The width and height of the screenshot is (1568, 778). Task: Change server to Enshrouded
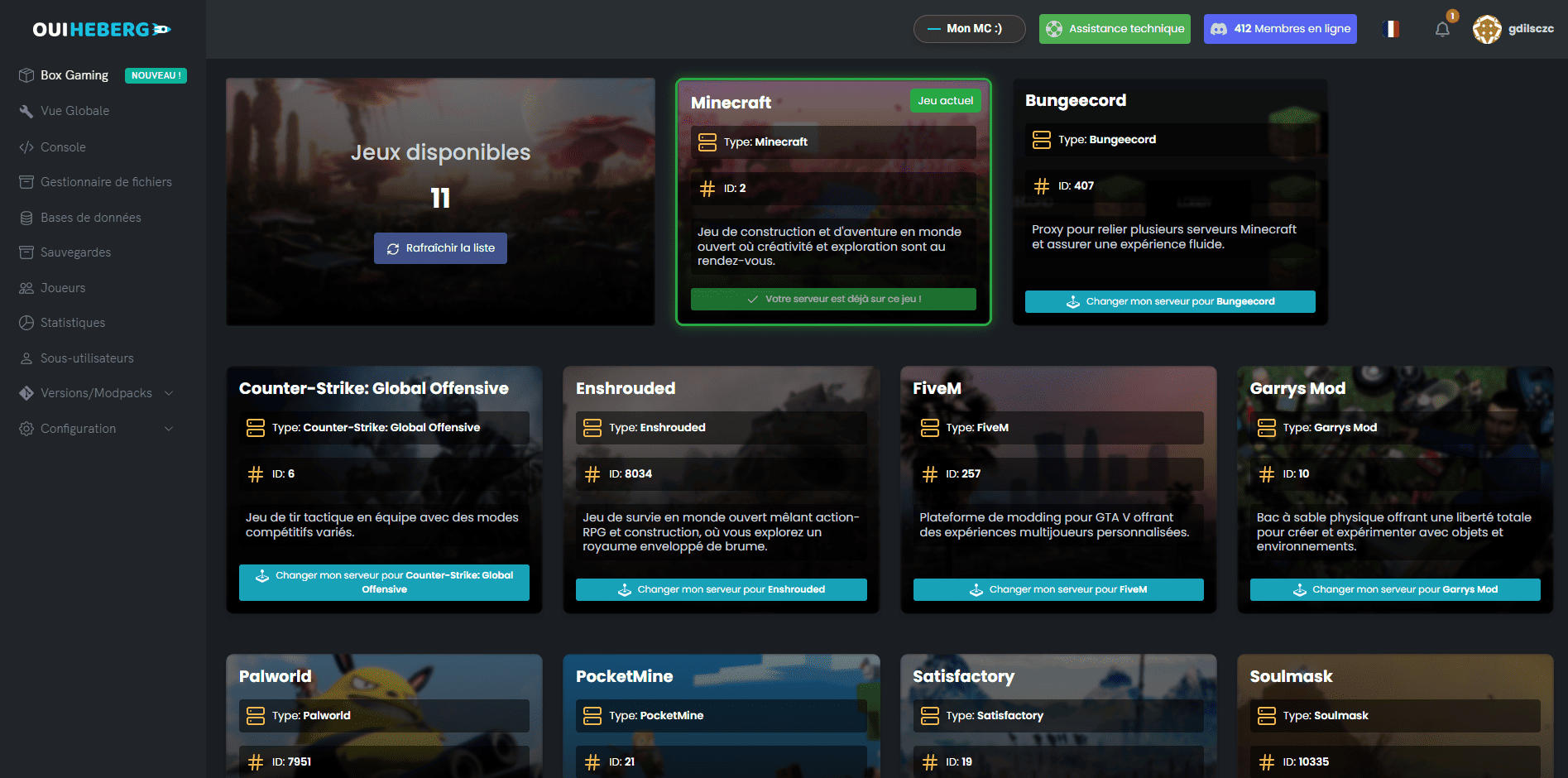[722, 589]
